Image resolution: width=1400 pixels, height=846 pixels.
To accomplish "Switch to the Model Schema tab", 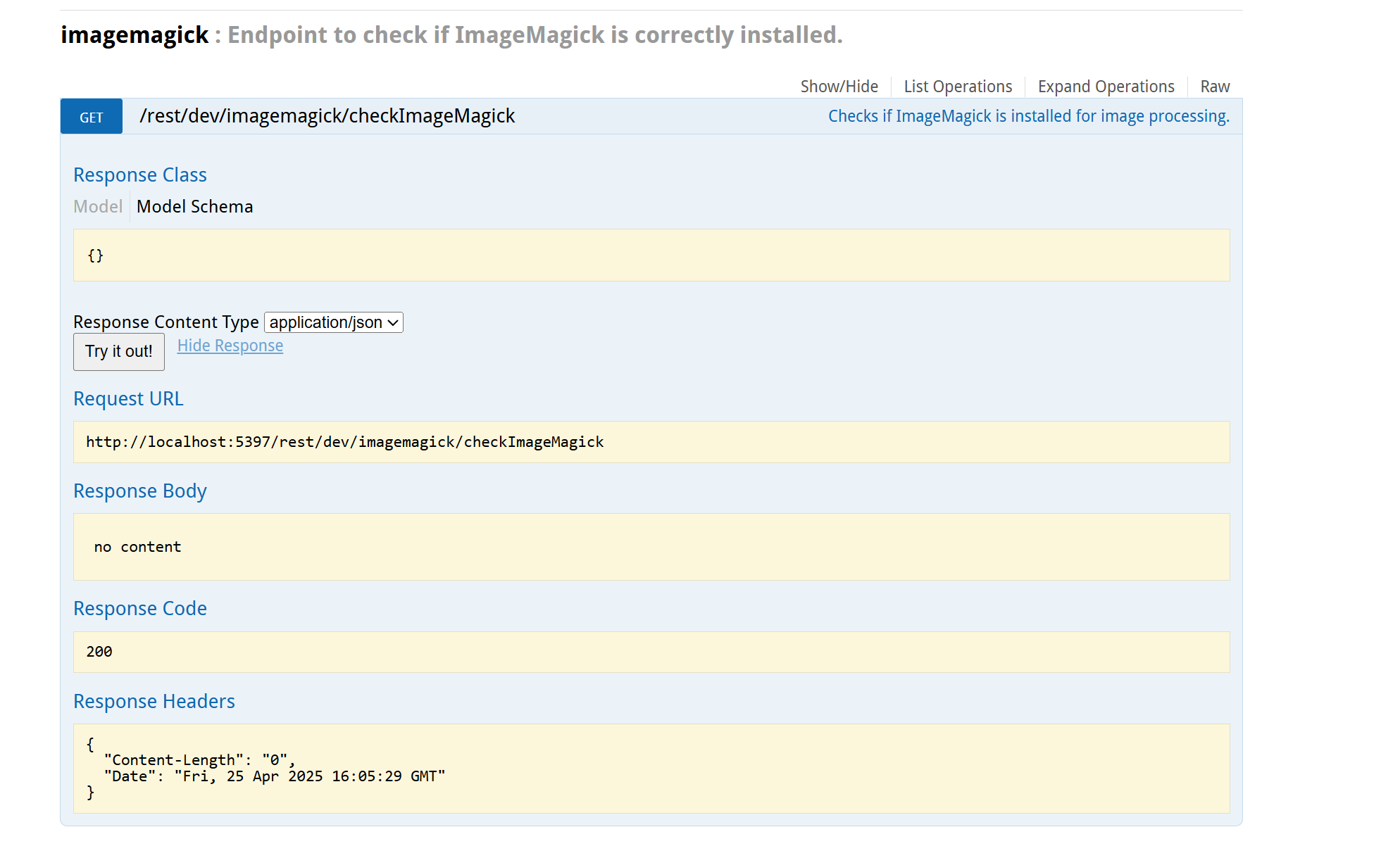I will 194,206.
